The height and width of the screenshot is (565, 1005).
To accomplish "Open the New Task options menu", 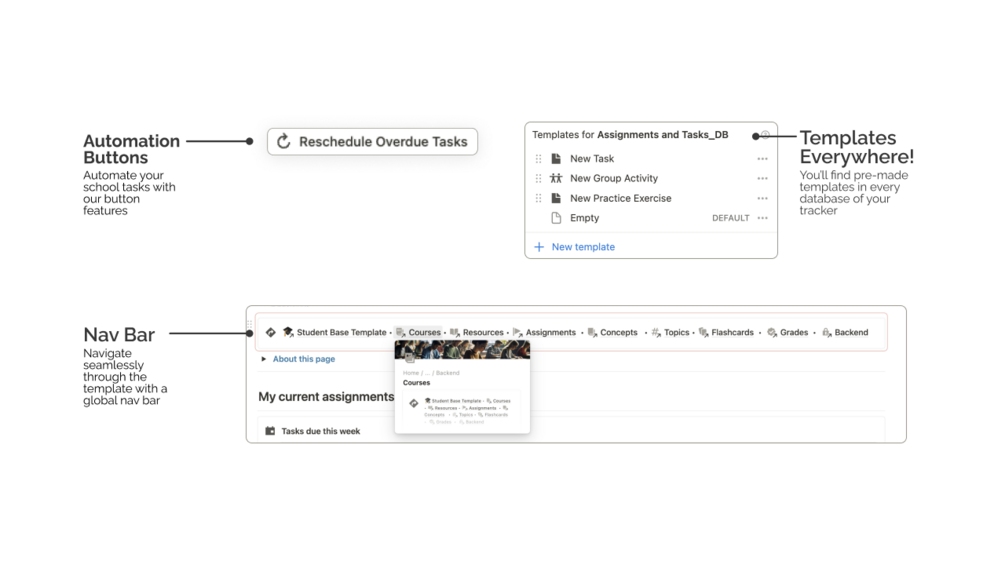I will click(x=762, y=159).
